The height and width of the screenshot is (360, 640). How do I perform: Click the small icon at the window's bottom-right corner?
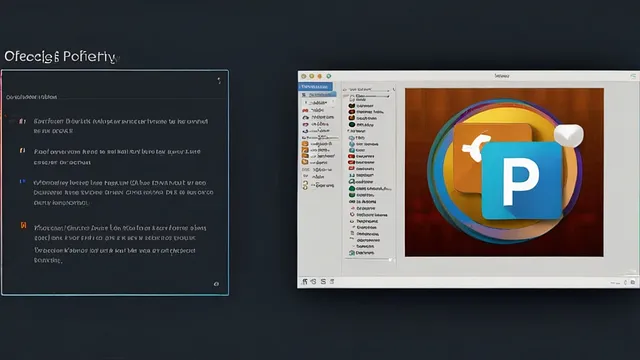pyautogui.click(x=633, y=282)
